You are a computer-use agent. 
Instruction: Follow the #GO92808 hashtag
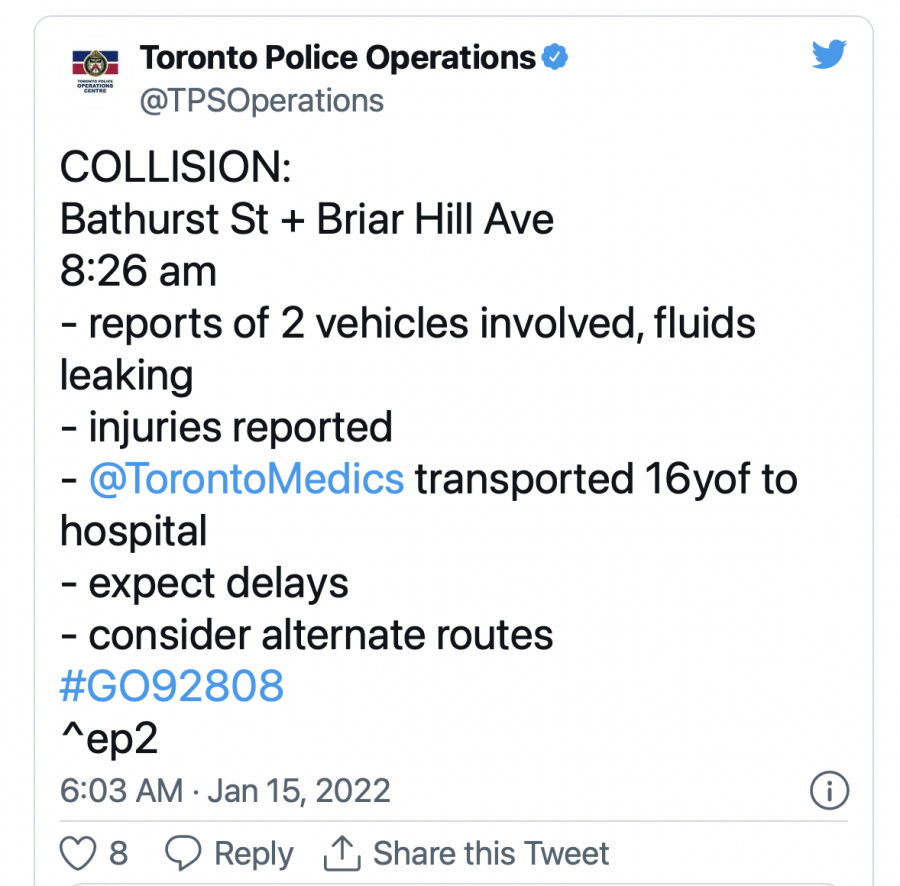coord(172,687)
